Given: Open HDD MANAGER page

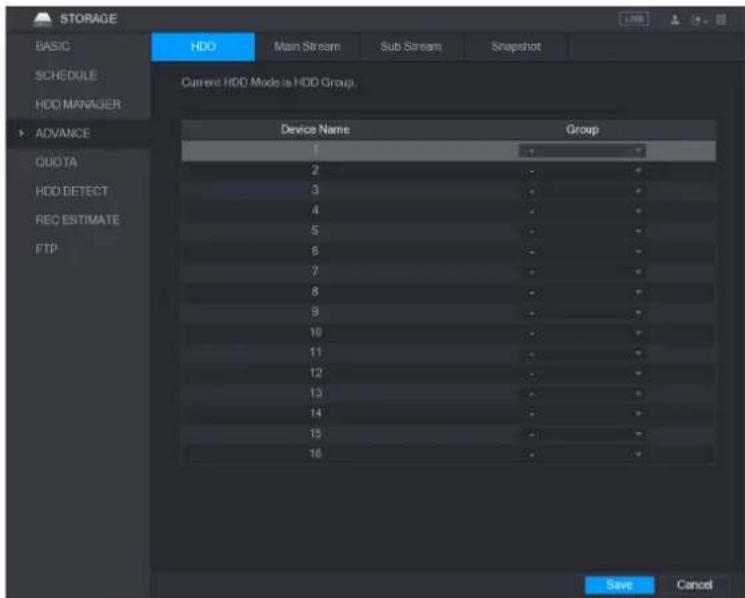Looking at the screenshot, I should [x=78, y=104].
